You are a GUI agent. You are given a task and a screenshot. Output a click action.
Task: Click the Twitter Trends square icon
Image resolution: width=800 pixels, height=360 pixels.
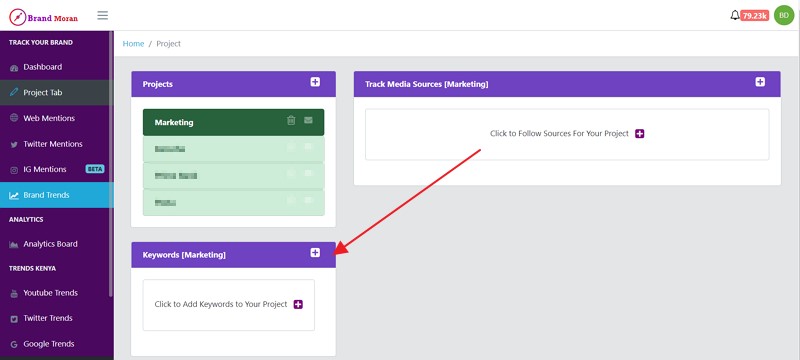click(14, 319)
